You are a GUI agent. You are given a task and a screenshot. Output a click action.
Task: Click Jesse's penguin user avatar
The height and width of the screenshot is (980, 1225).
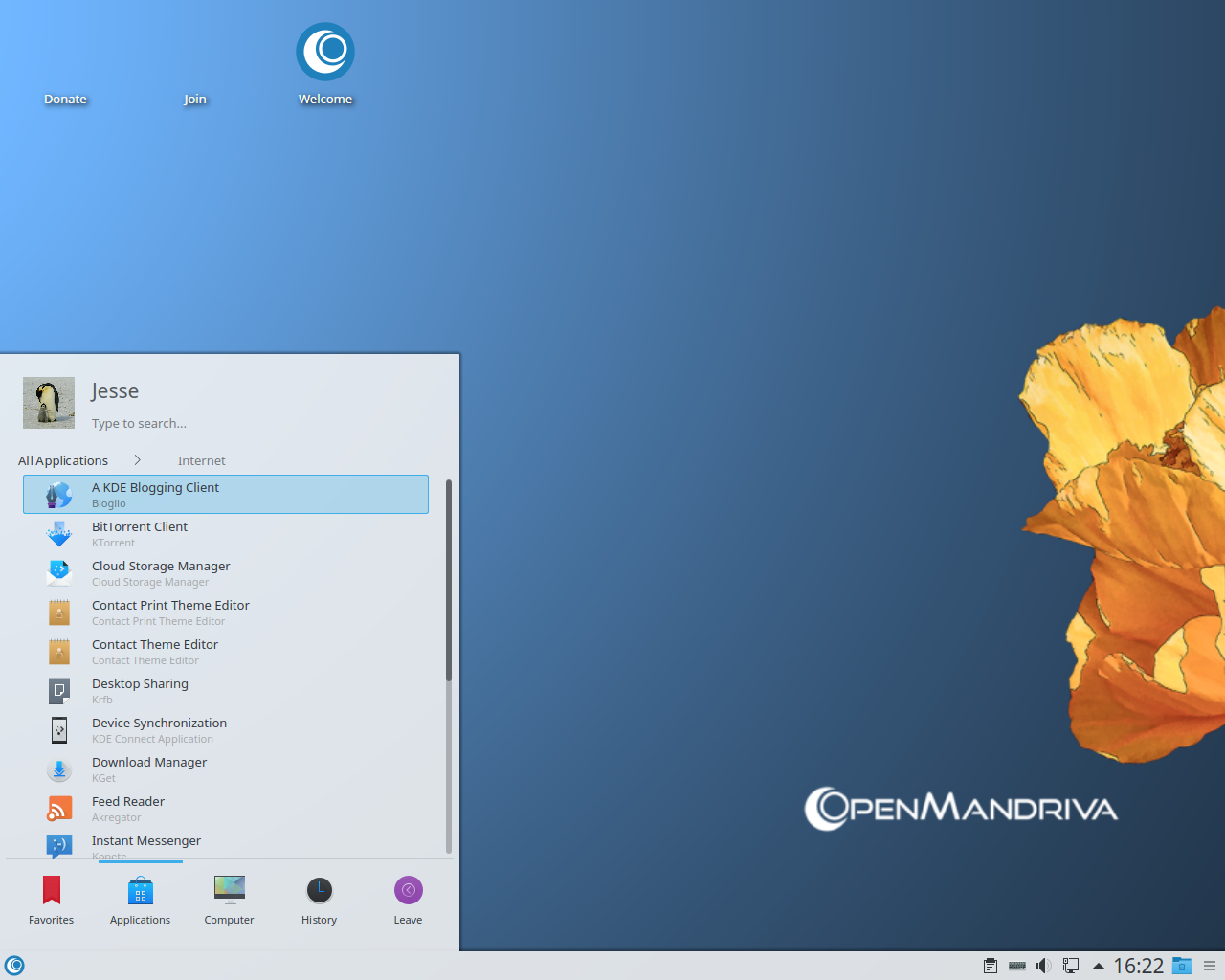49,403
